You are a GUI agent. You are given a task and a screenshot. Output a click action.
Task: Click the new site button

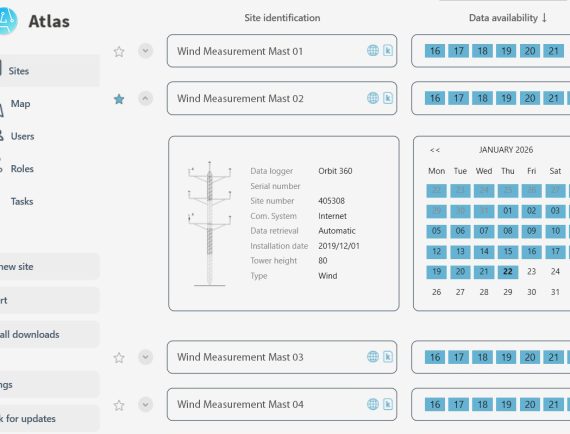click(x=49, y=266)
